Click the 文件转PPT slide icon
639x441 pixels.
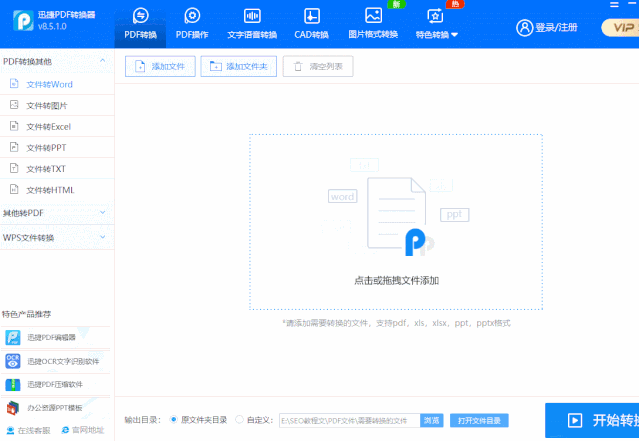(x=14, y=147)
